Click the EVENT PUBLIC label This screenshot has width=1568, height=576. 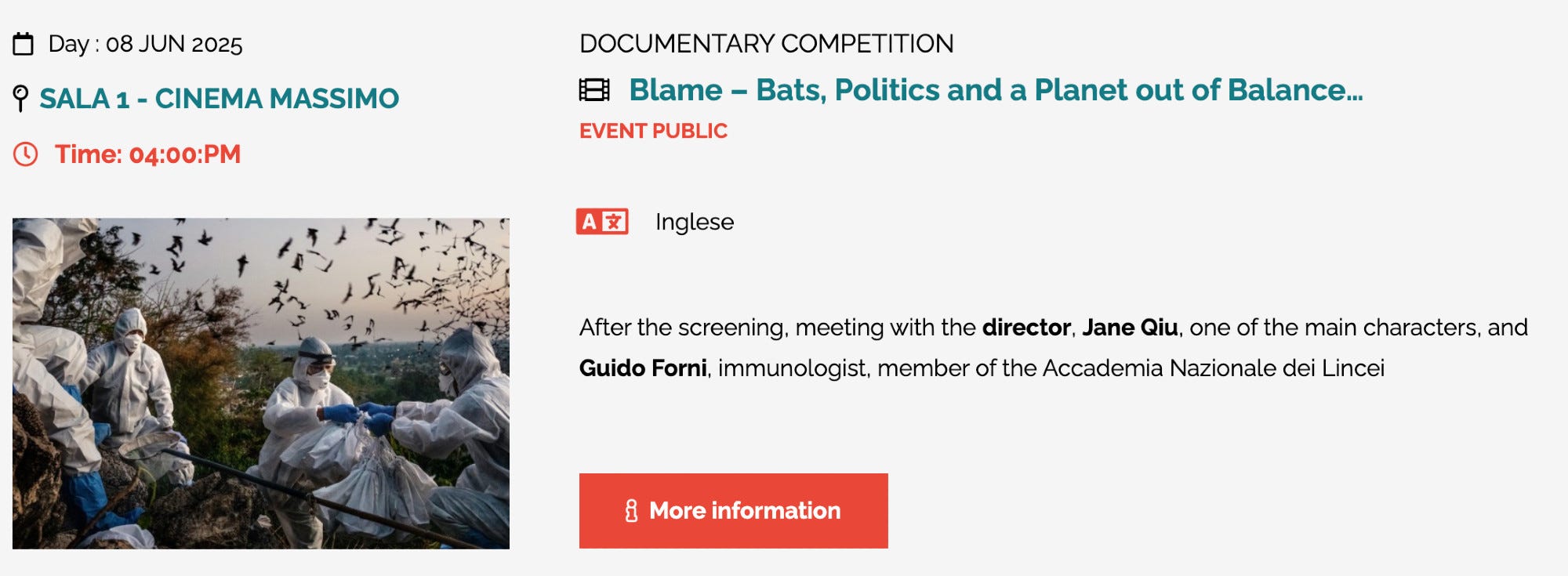click(x=653, y=131)
